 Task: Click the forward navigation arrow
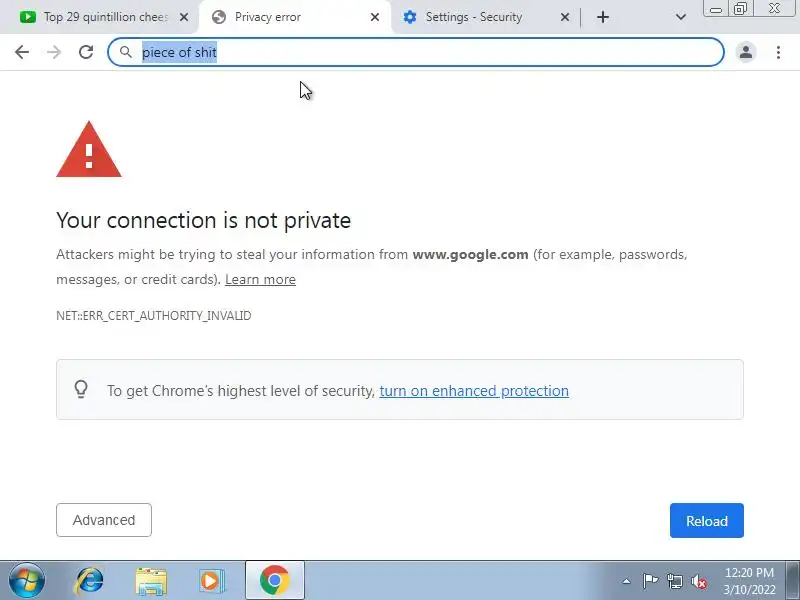54,52
